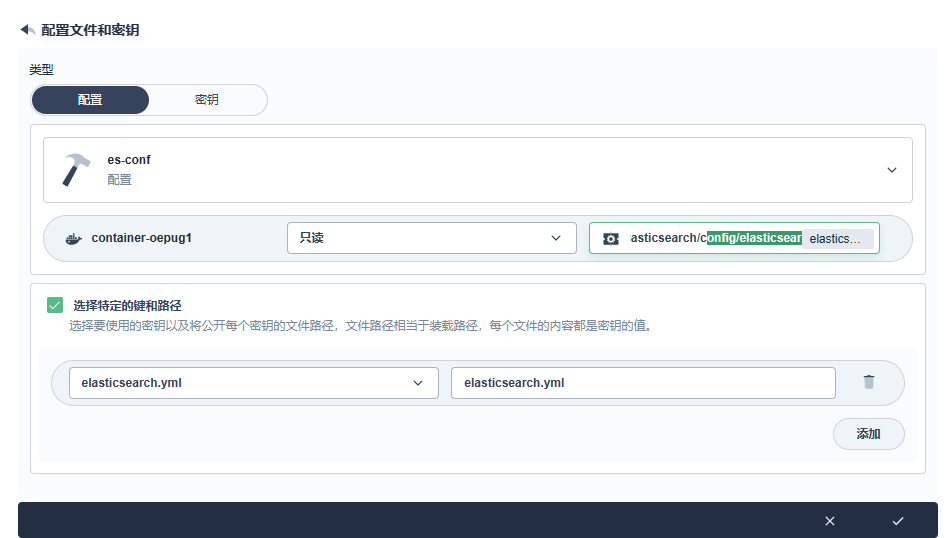Switch type to 密钥
947x538 pixels.
(207, 100)
